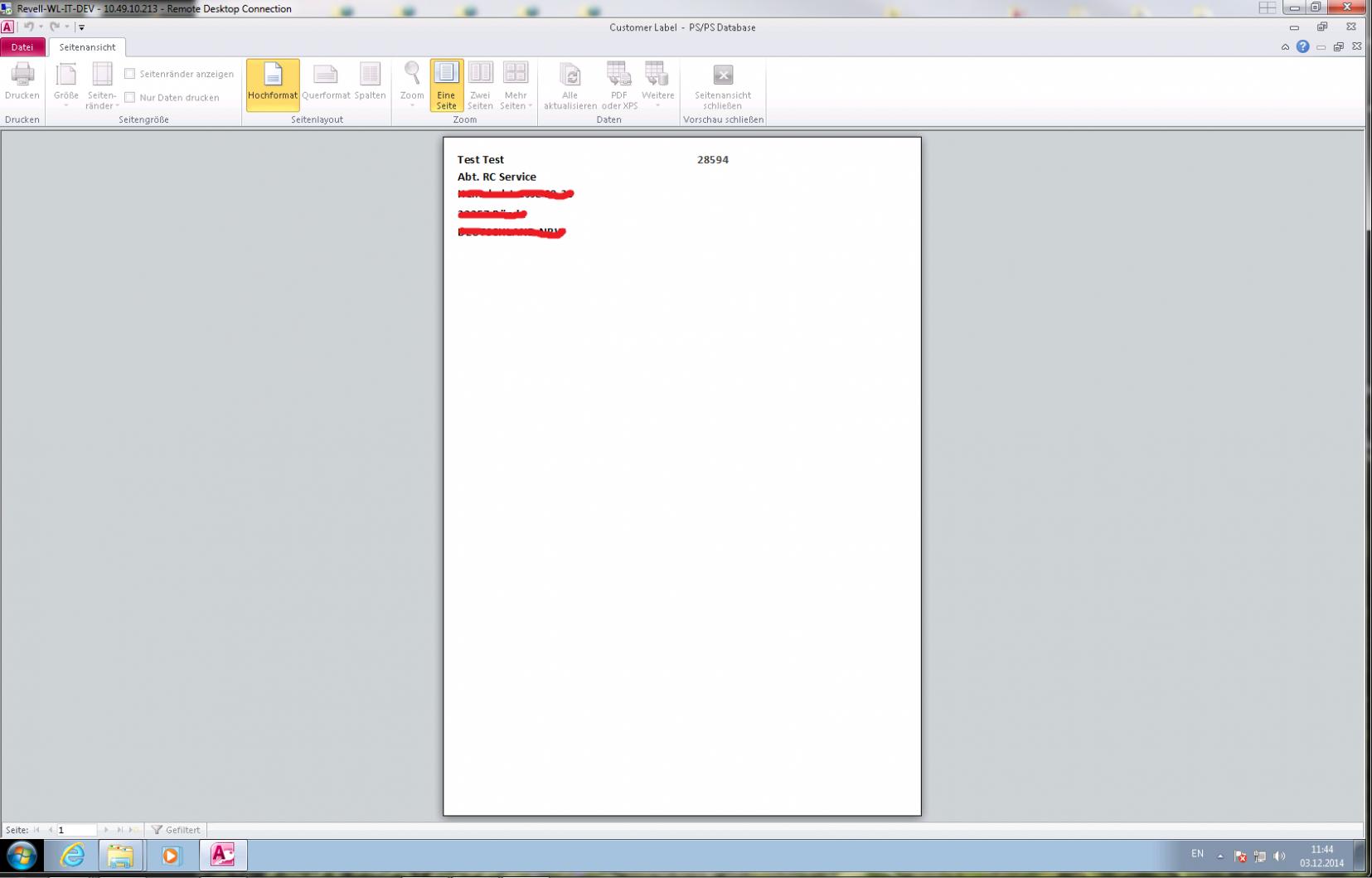Open the Mehr Seiten dropdown
Image resolution: width=1372 pixels, height=878 pixels.
coord(516,85)
